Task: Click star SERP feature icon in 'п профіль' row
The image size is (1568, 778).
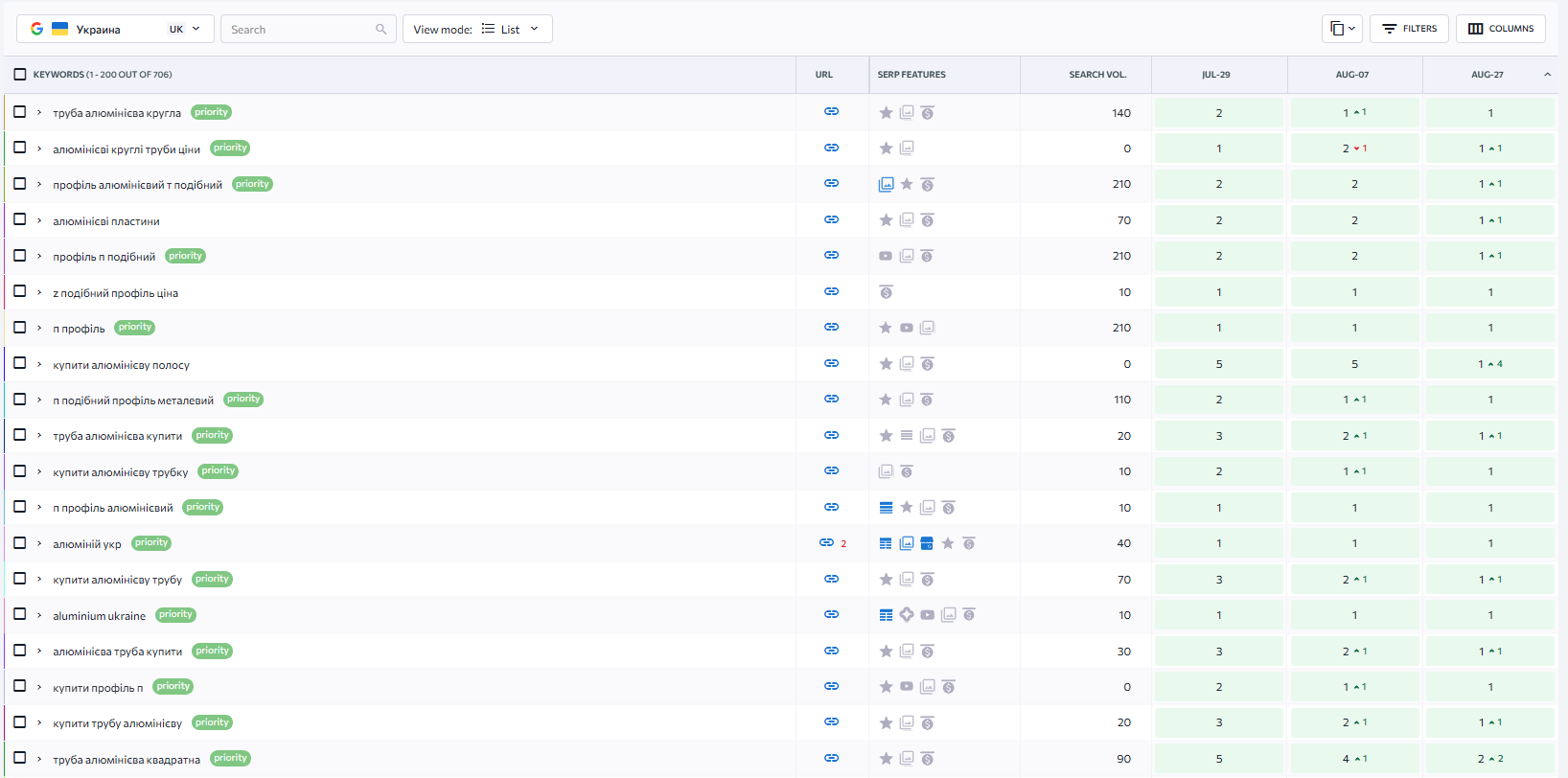Action: point(886,328)
